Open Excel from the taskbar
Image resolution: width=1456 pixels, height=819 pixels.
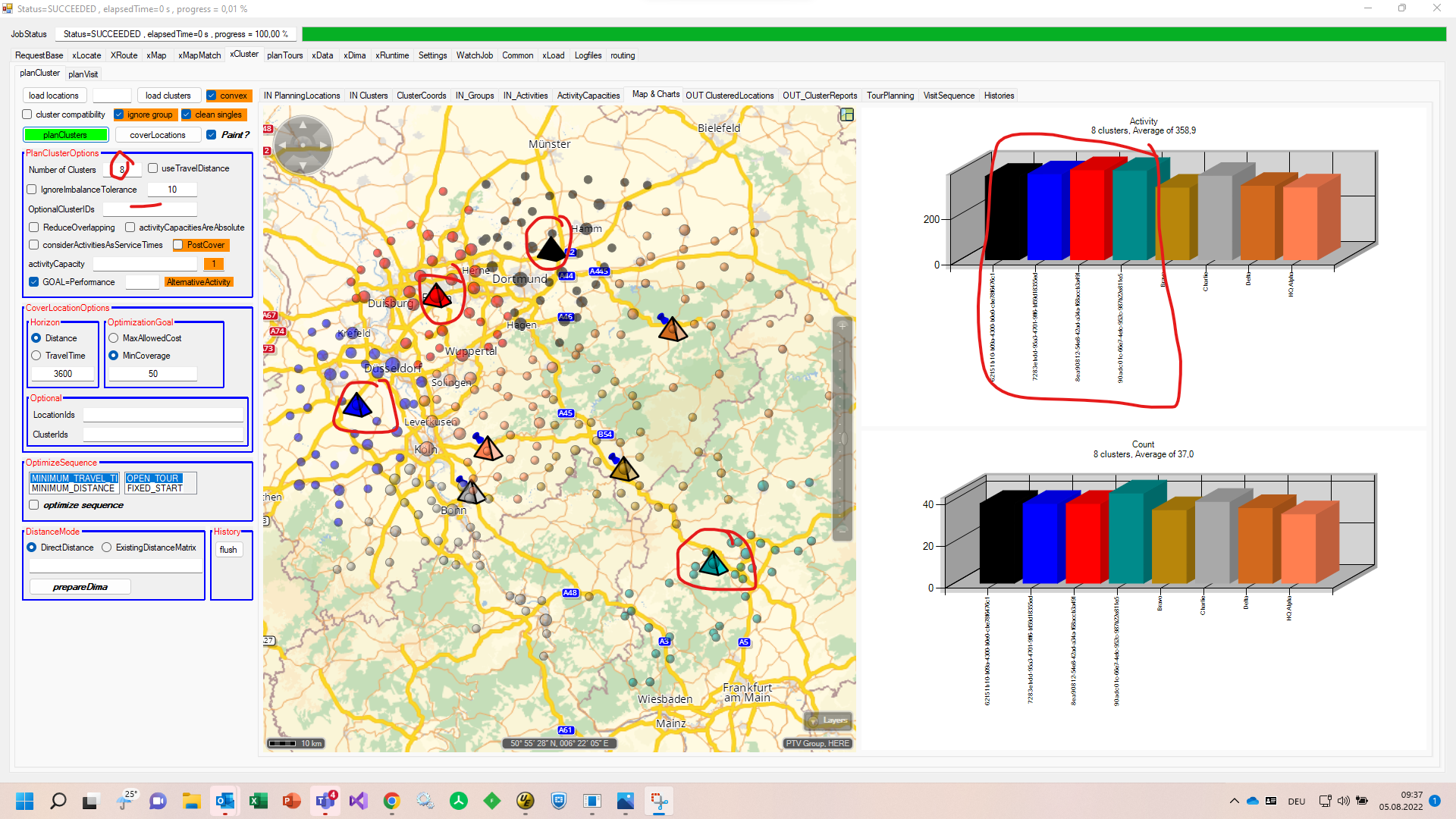pos(259,801)
